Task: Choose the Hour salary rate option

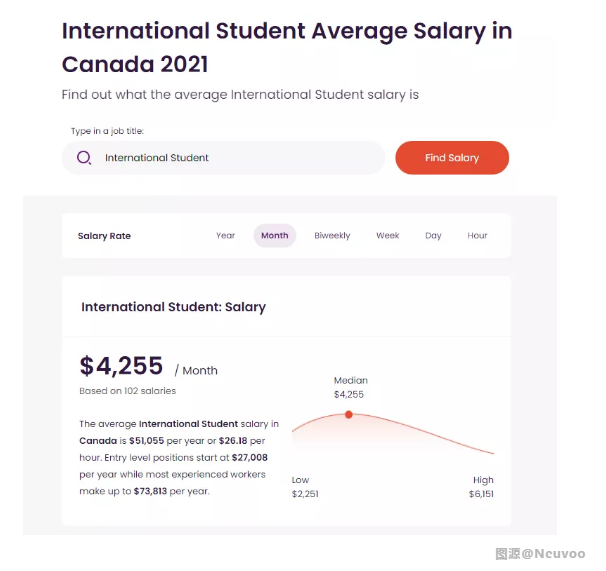Action: point(477,235)
